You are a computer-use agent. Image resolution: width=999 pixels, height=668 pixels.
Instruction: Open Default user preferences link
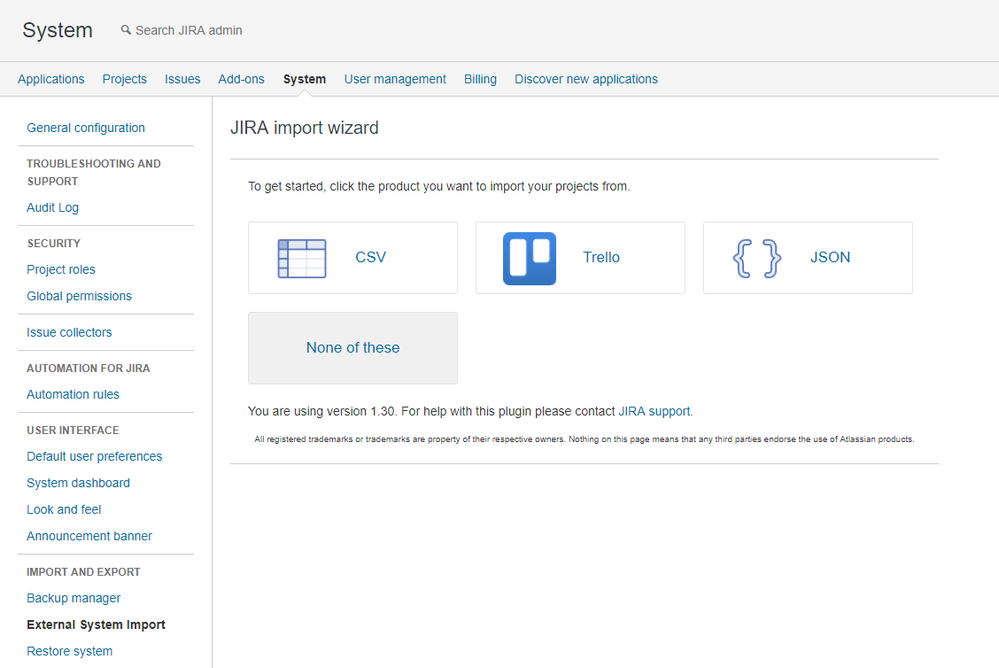pyautogui.click(x=94, y=456)
